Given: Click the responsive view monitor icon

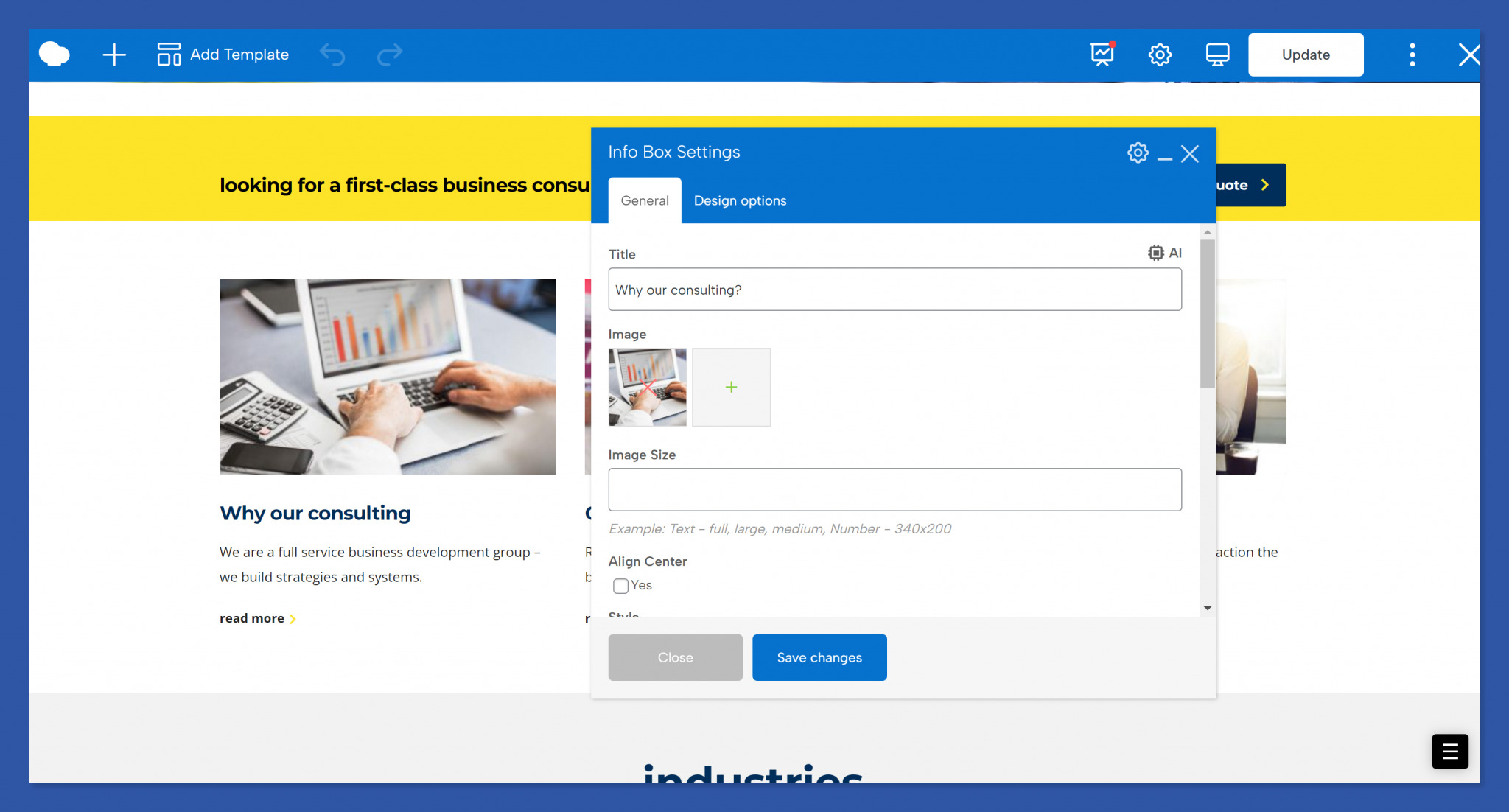Looking at the screenshot, I should [1217, 55].
